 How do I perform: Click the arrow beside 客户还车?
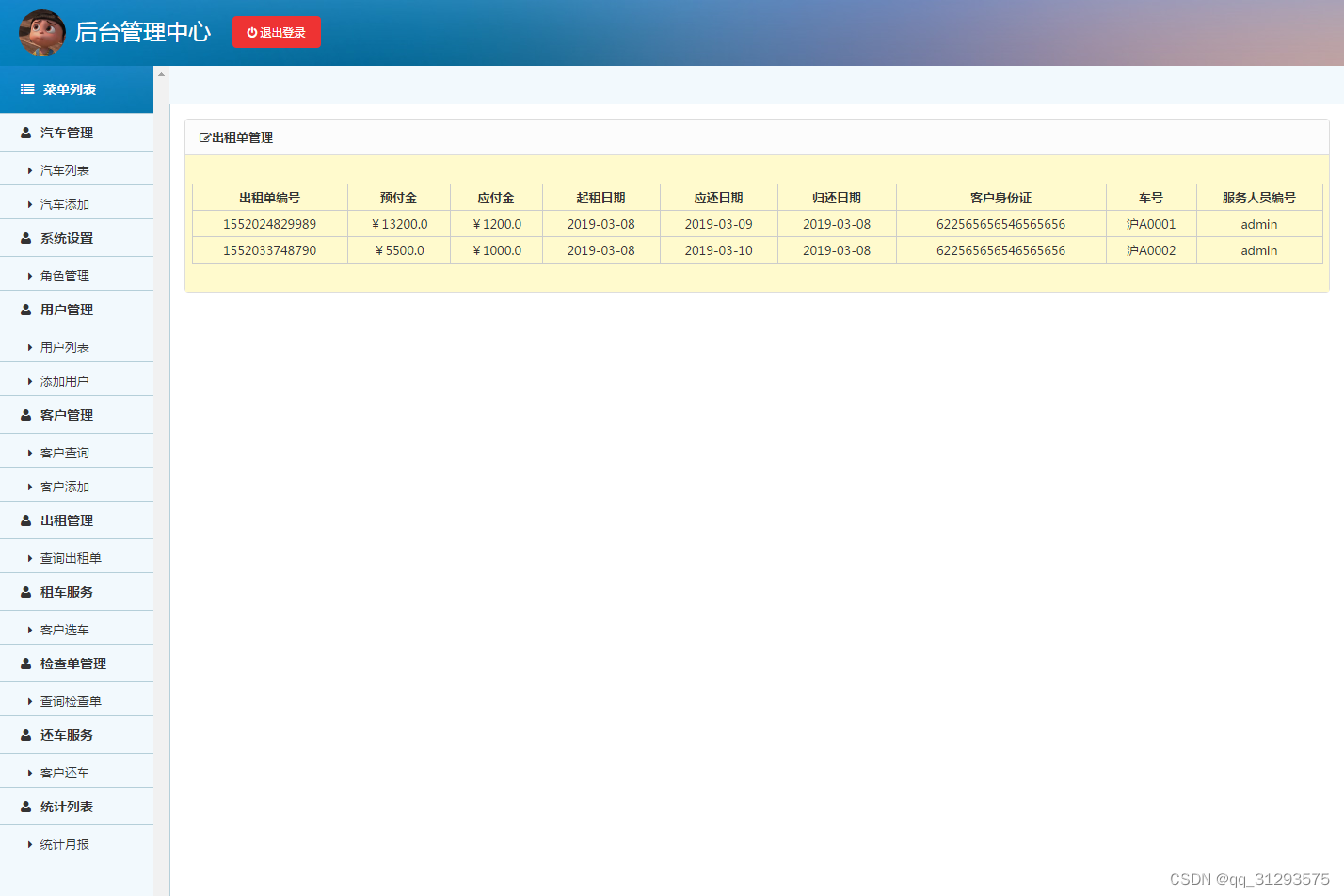(30, 774)
